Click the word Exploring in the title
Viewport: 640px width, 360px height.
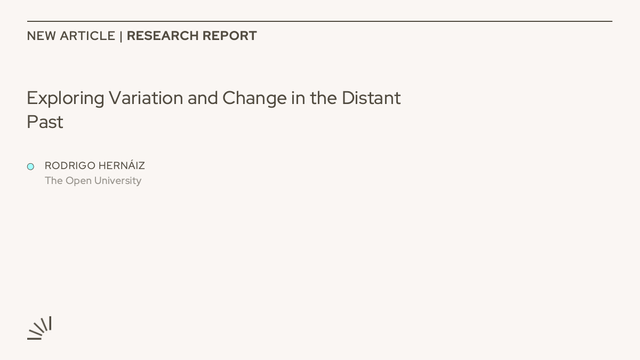[66, 99]
